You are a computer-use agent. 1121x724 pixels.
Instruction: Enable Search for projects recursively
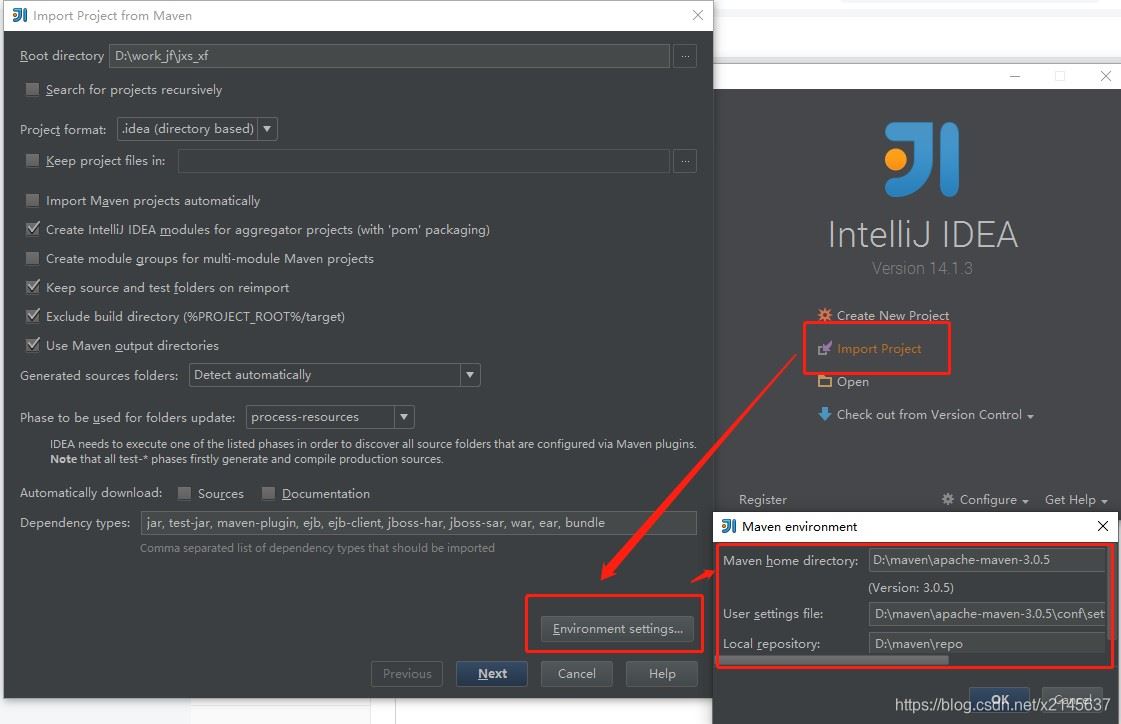pos(32,89)
